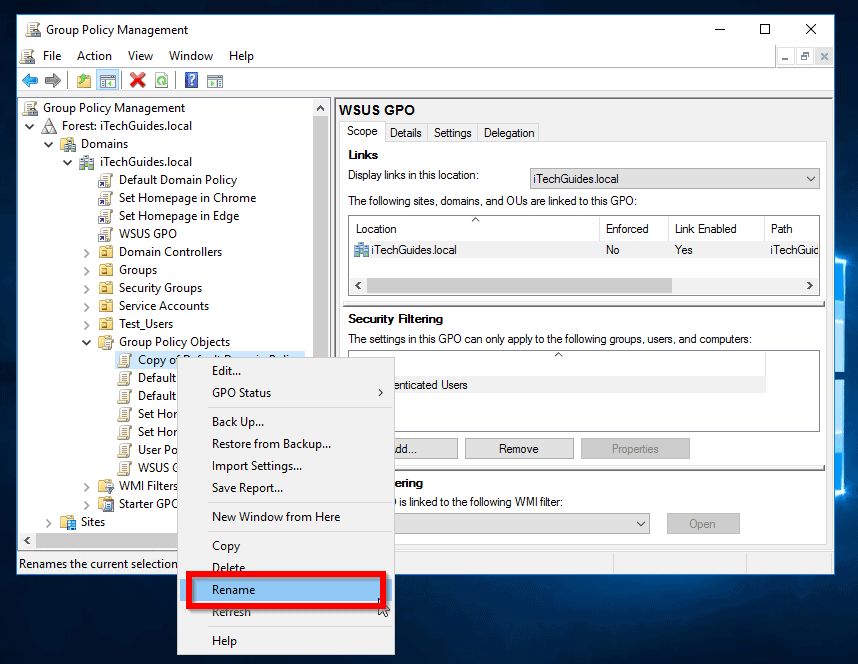Click the green Refresh toolbar icon

161,81
